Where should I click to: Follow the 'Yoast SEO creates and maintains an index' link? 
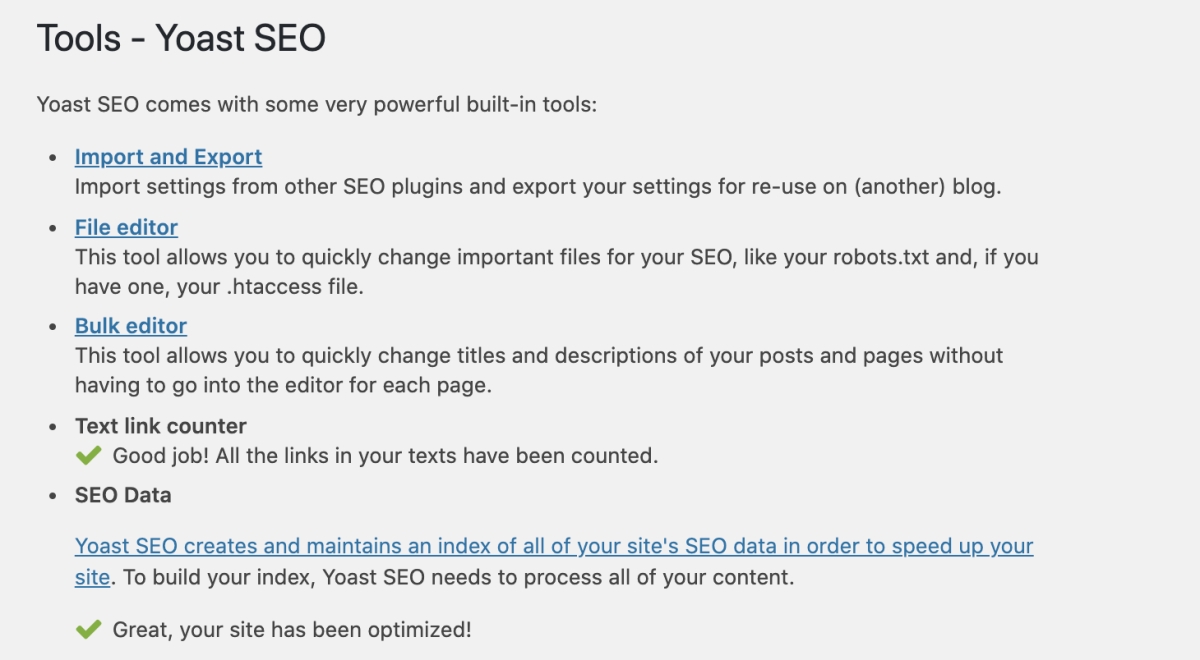point(554,547)
